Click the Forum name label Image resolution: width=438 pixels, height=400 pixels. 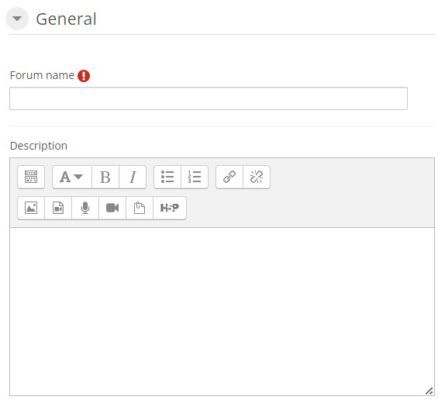coord(42,75)
